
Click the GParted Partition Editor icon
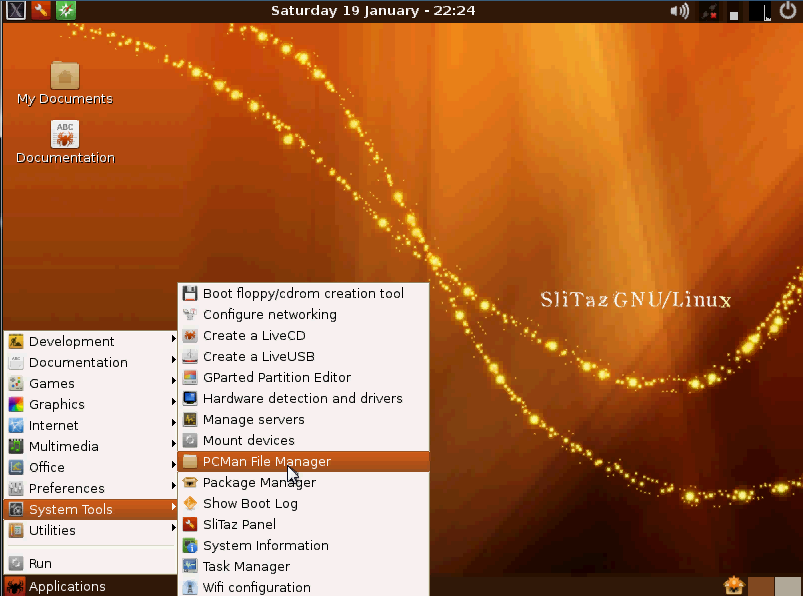(190, 377)
